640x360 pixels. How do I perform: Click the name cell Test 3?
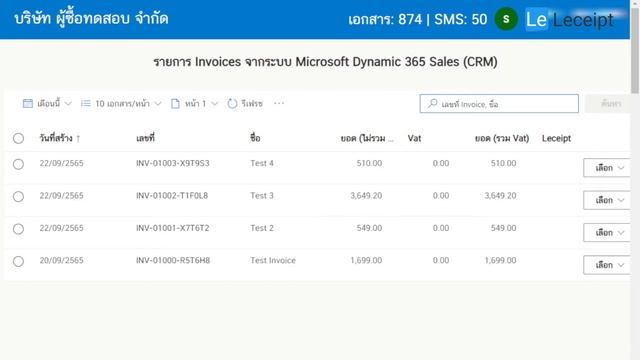[x=262, y=196]
